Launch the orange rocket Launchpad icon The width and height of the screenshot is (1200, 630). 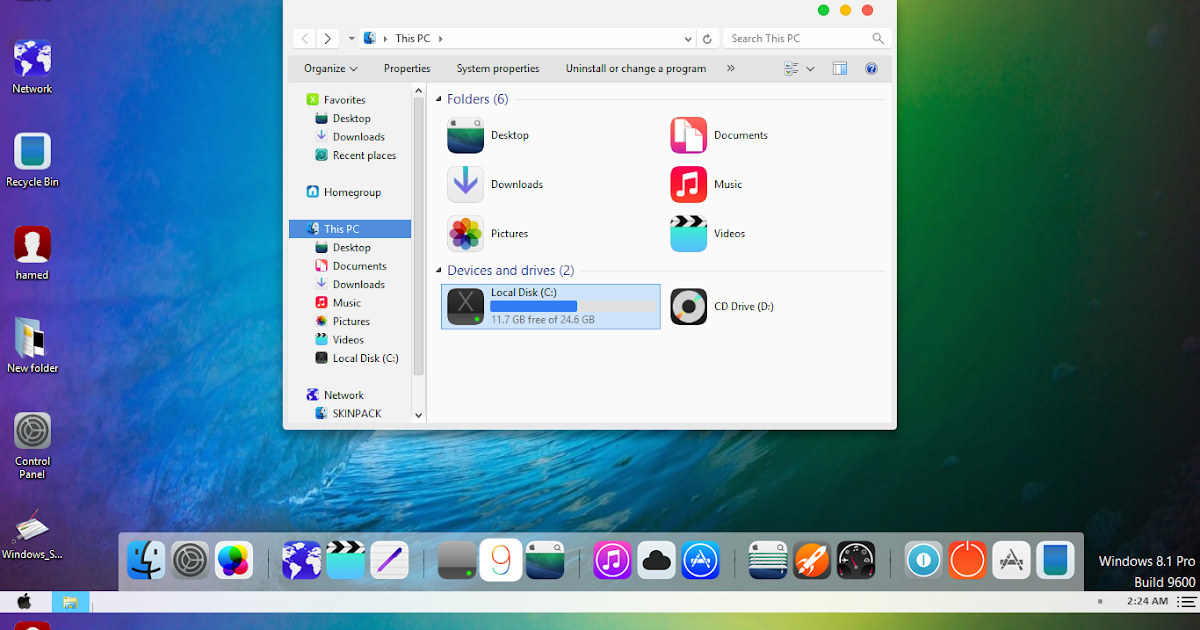click(812, 560)
